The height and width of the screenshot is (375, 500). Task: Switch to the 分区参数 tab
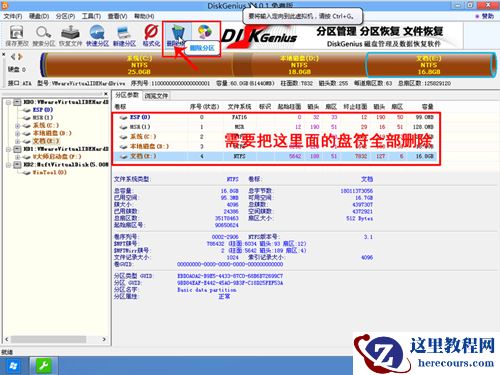(x=127, y=95)
